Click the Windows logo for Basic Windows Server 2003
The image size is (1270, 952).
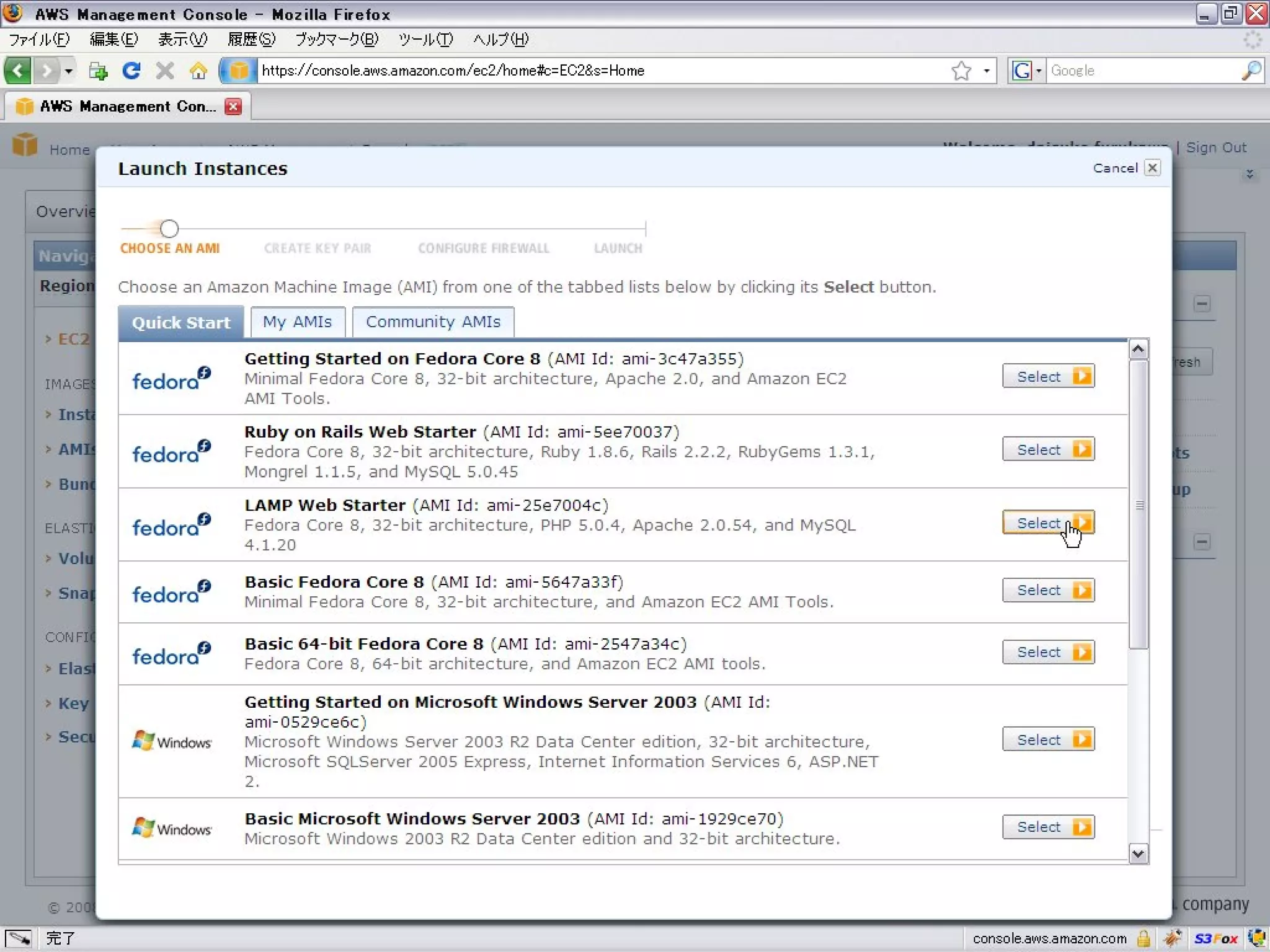[172, 828]
